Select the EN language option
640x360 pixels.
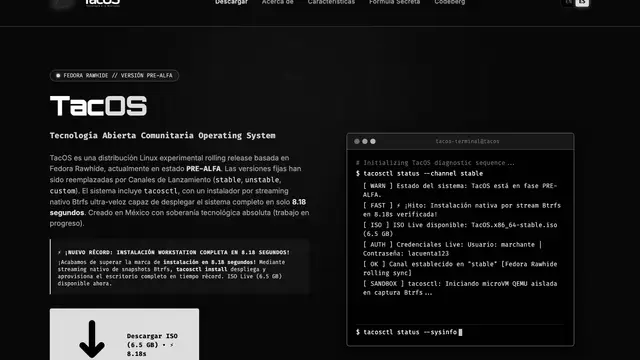(569, 2)
